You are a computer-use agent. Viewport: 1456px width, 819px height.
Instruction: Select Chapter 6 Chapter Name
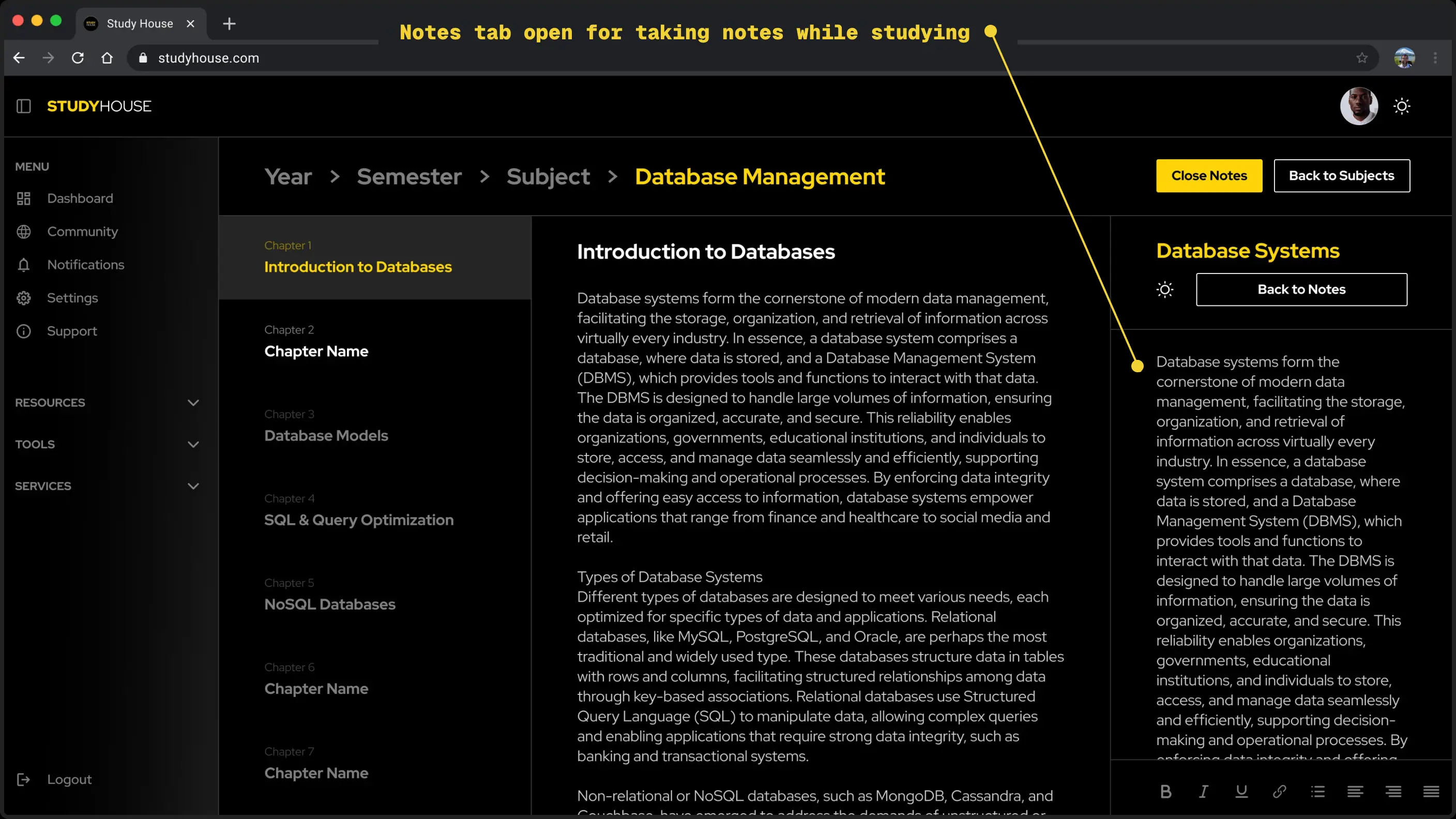point(375,679)
